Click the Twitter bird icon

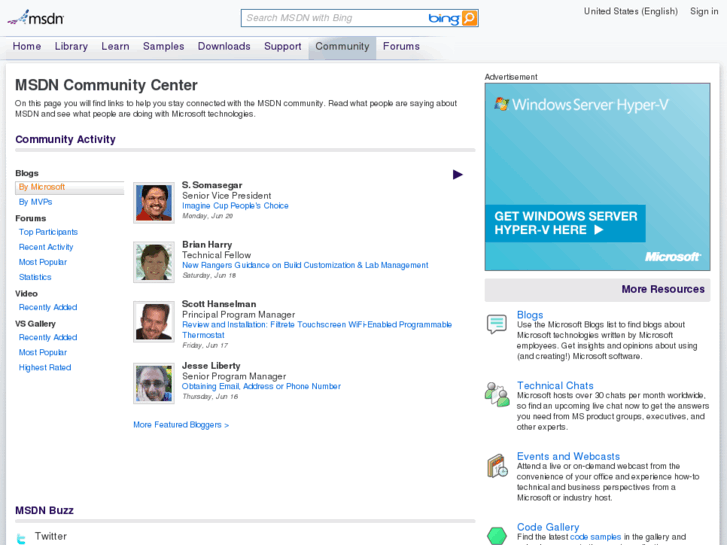tap(21, 539)
